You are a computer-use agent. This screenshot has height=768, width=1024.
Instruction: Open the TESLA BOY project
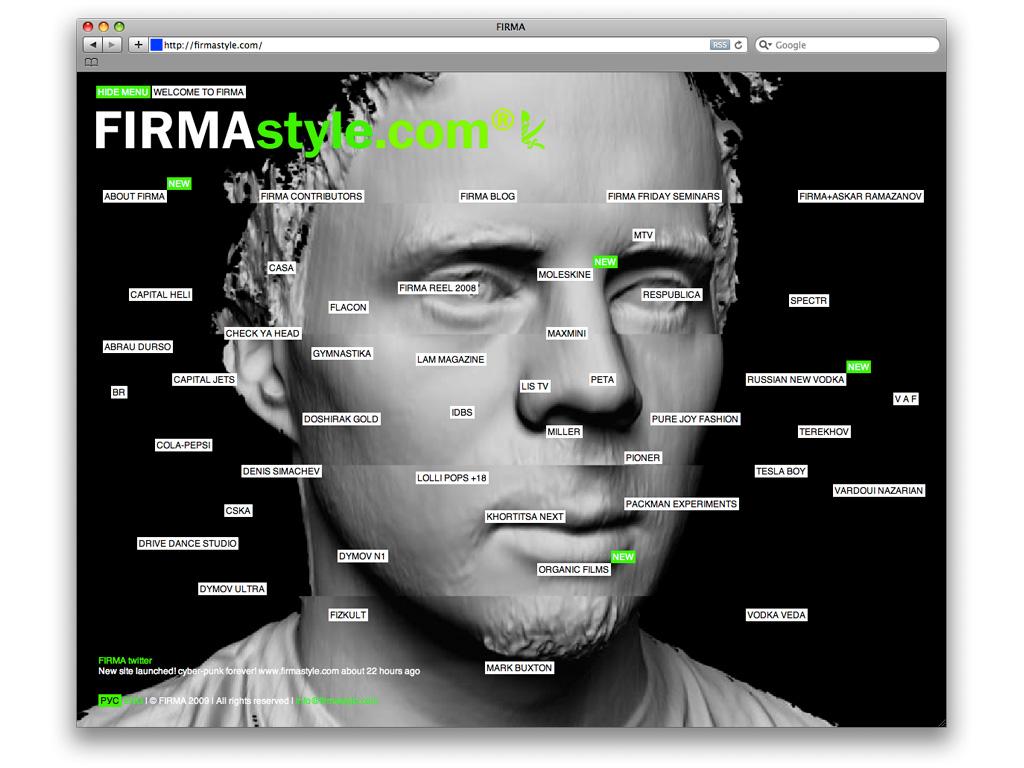[781, 471]
